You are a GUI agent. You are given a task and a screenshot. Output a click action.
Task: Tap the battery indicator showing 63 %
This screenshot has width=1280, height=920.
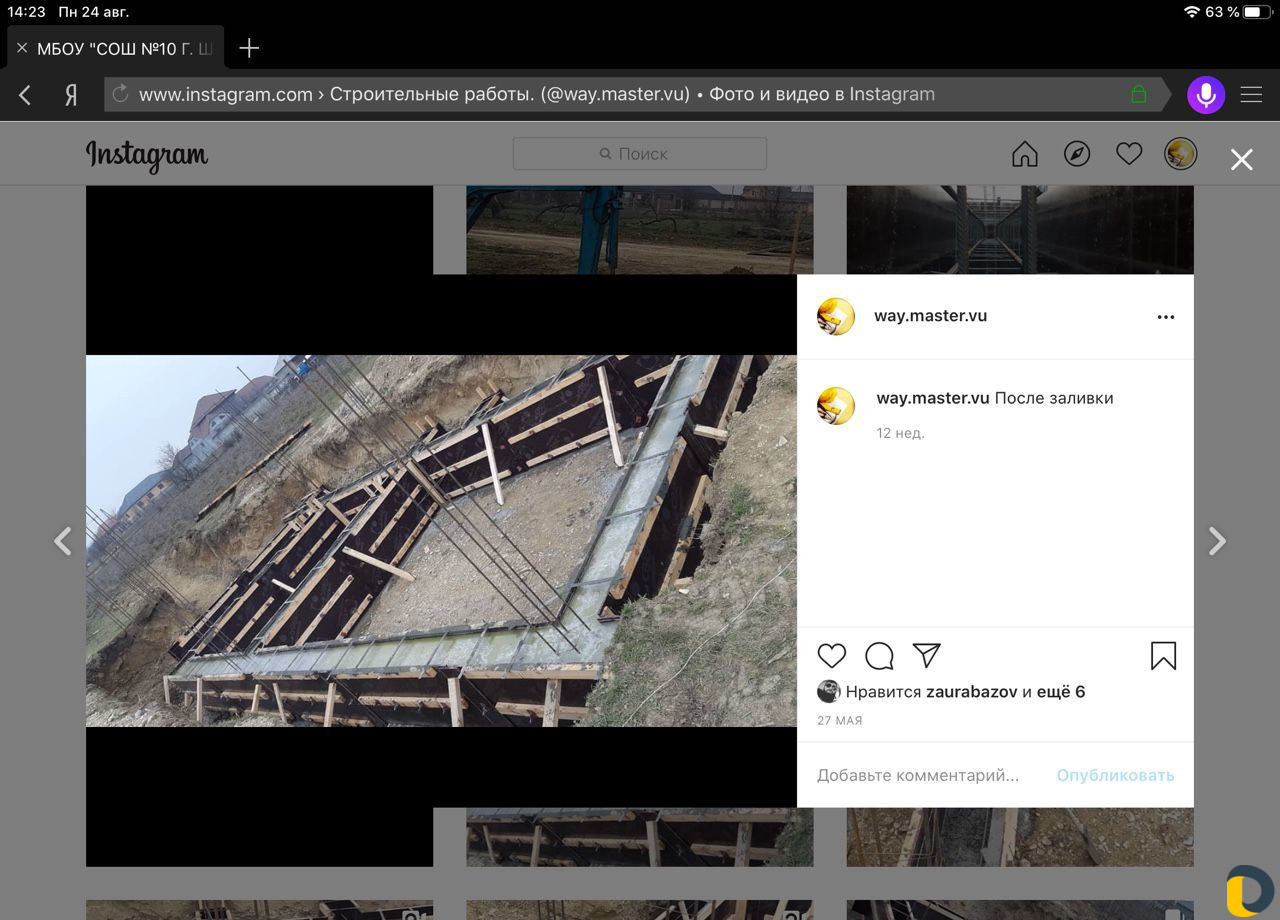click(1258, 12)
